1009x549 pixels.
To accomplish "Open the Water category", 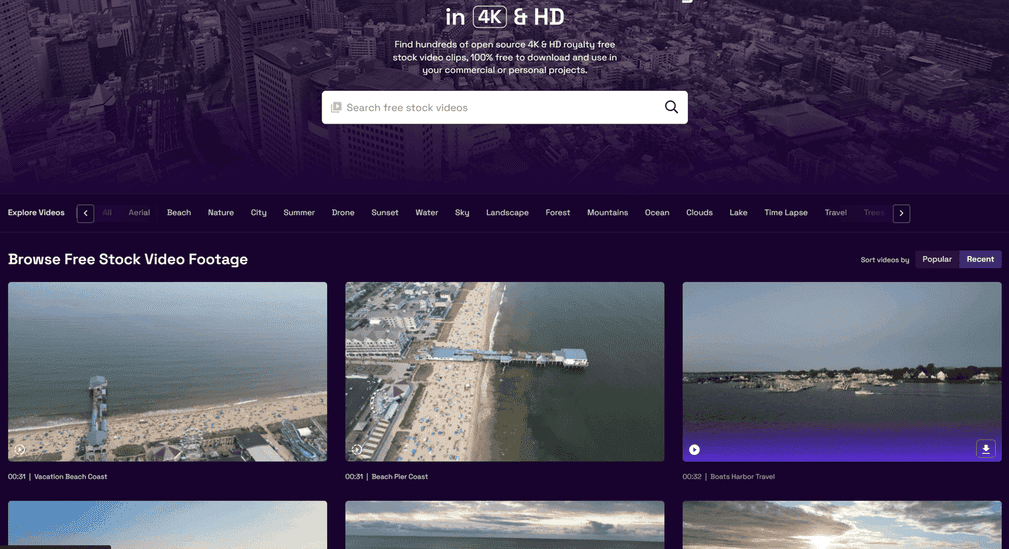I will pyautogui.click(x=427, y=212).
